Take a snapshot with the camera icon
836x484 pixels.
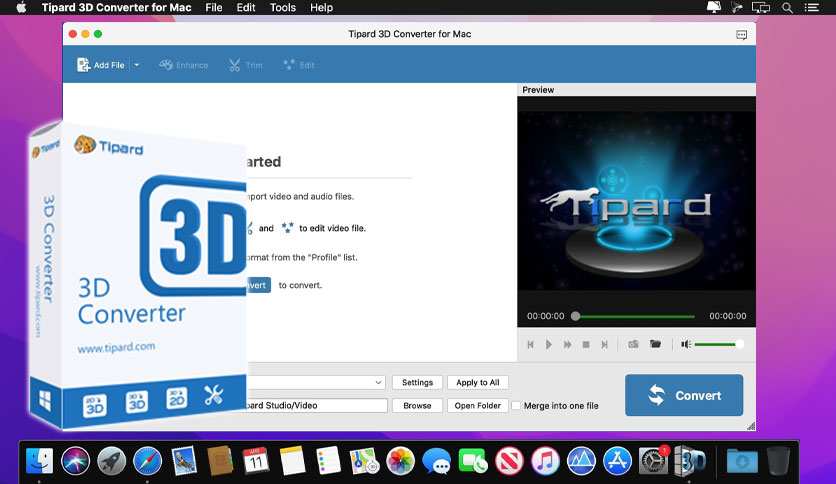coord(633,344)
